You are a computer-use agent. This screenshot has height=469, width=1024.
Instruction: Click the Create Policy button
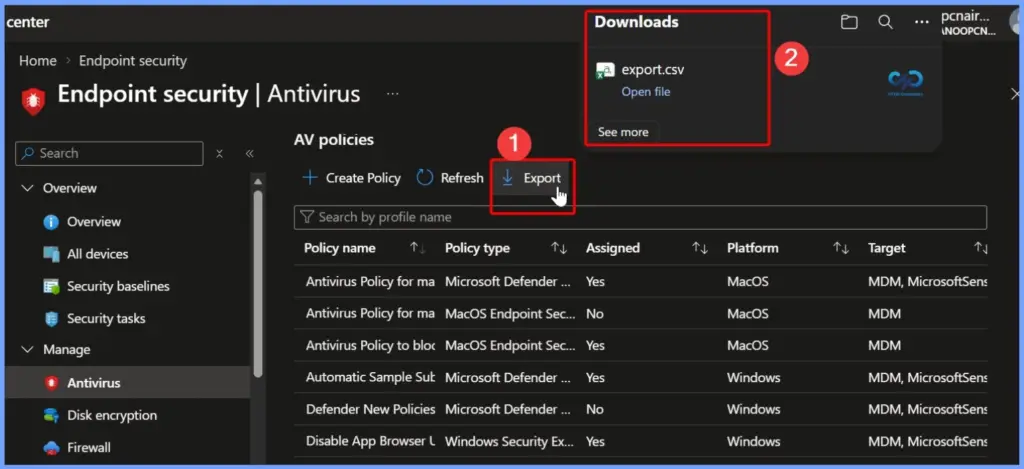pos(351,178)
